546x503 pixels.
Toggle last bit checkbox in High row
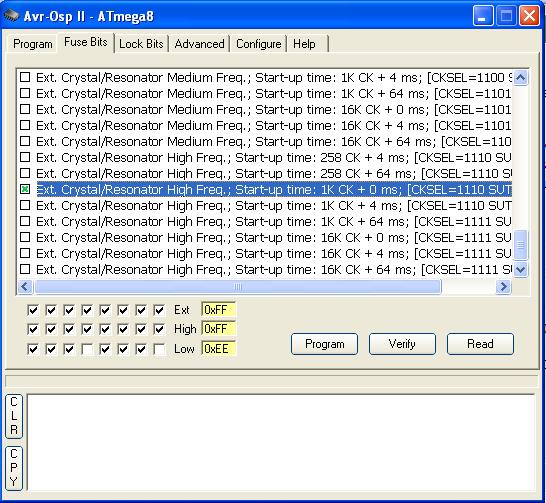159,329
